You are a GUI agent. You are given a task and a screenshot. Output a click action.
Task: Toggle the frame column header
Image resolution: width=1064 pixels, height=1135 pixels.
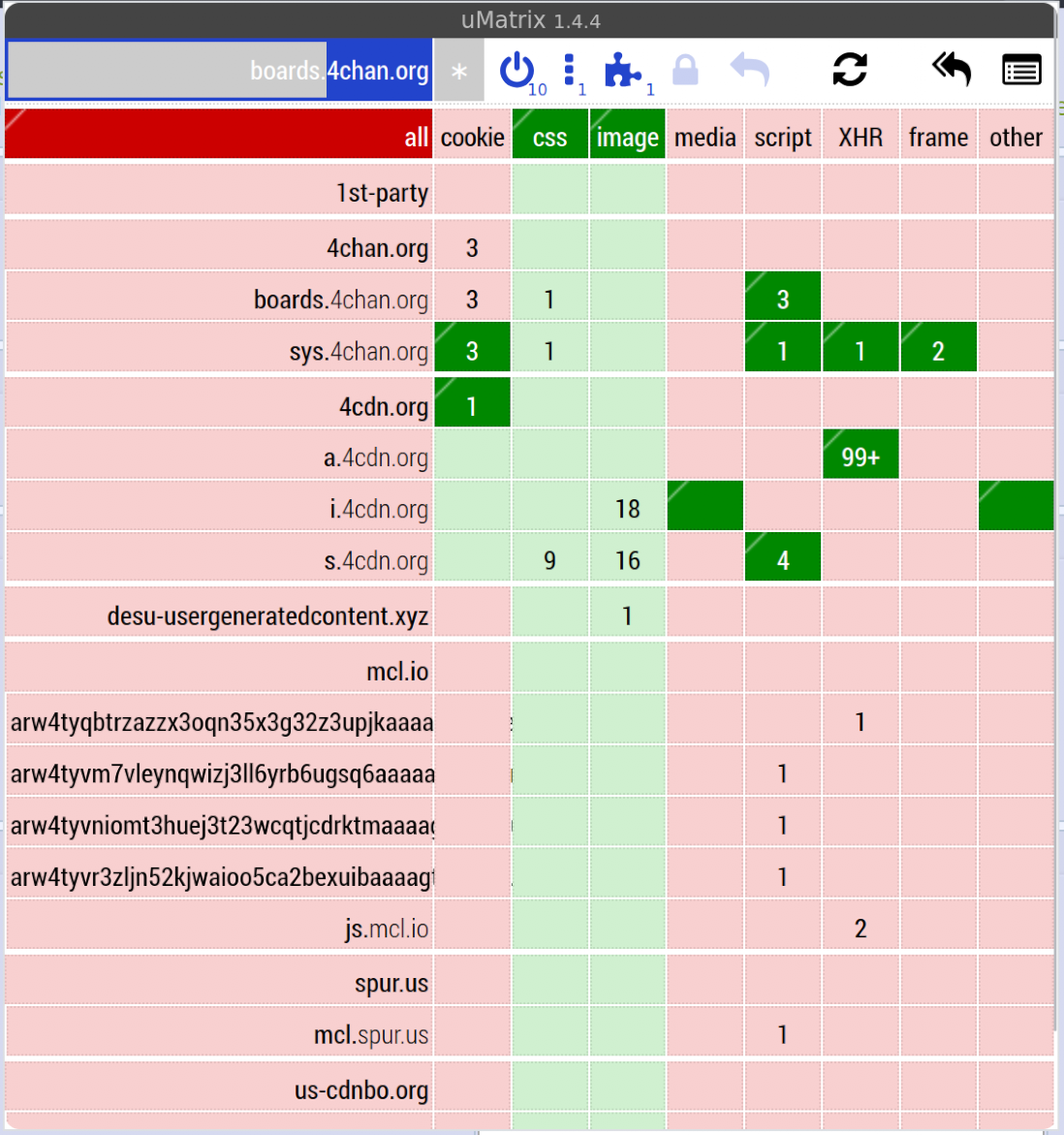[939, 134]
